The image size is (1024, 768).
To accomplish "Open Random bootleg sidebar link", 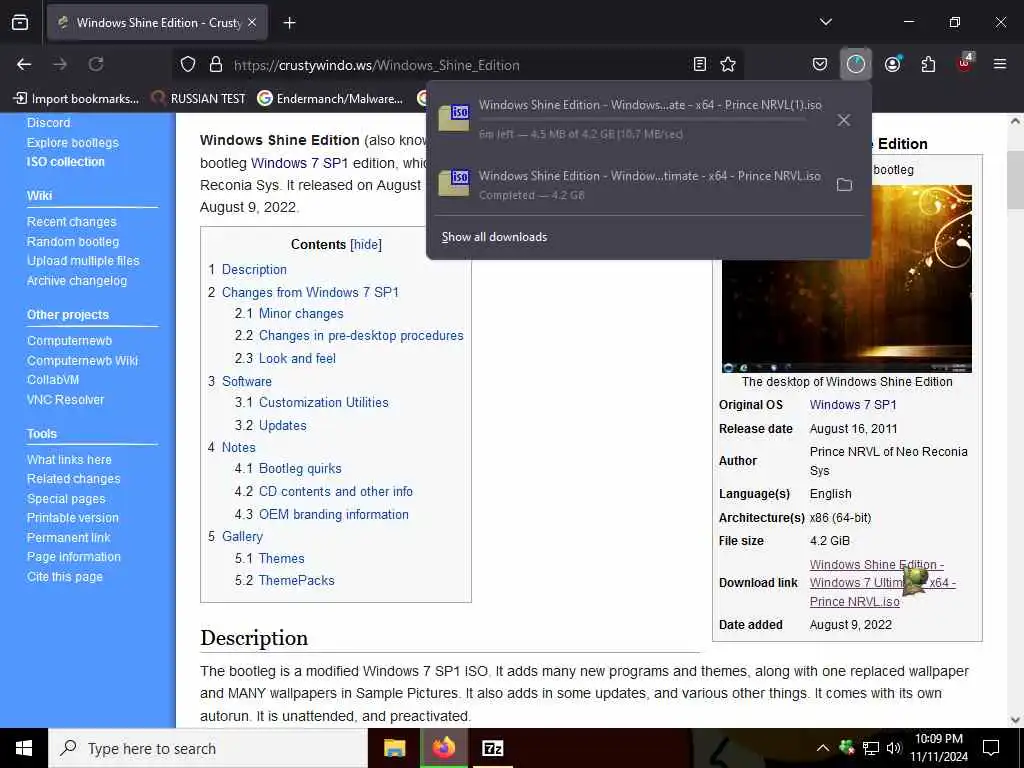I will point(72,242).
